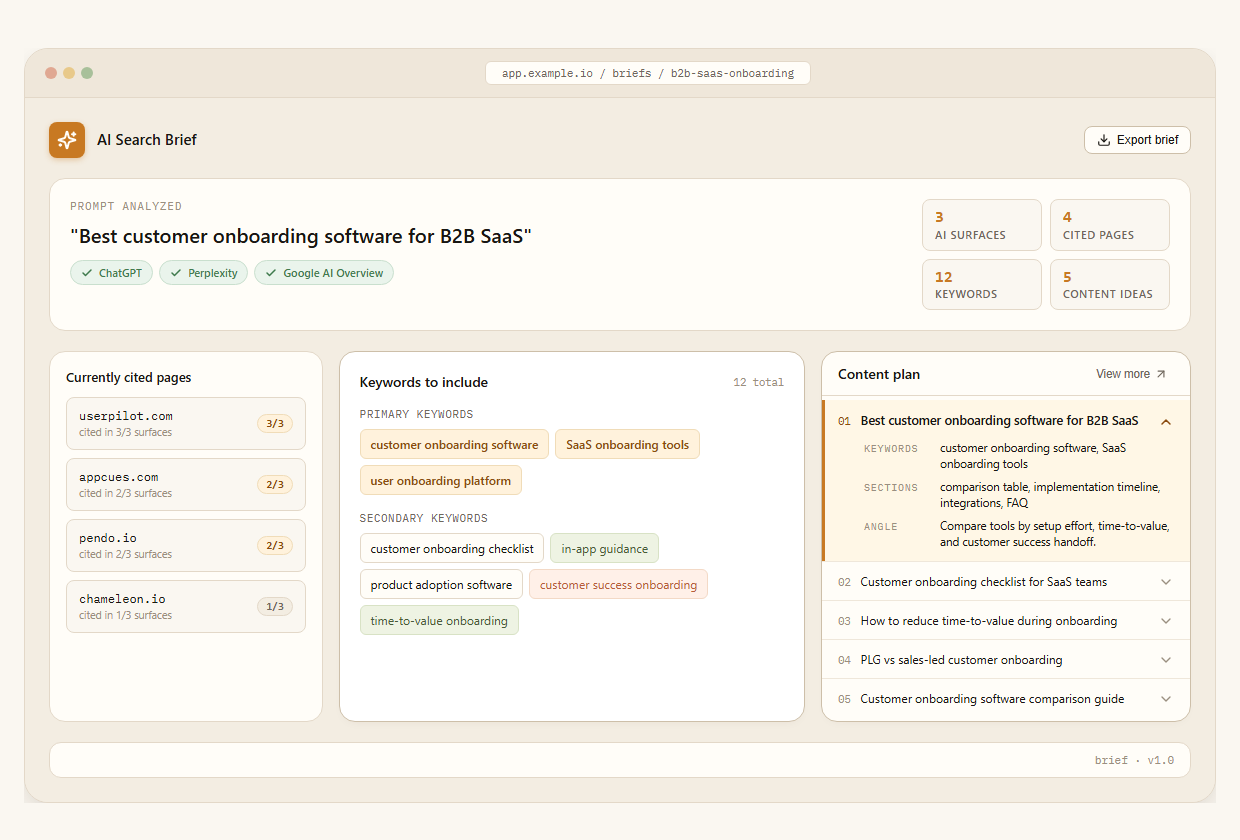Select the user onboarding platform keyword

point(441,481)
